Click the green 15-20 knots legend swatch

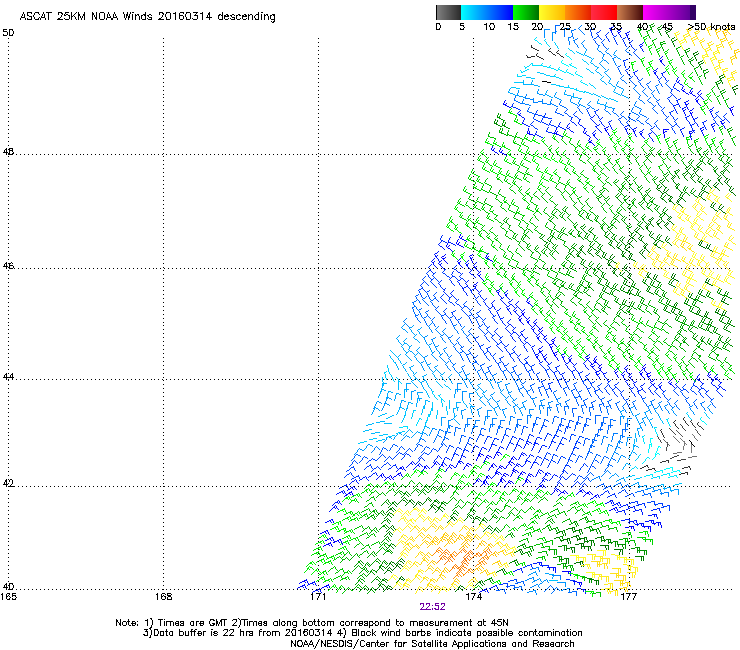(x=526, y=12)
